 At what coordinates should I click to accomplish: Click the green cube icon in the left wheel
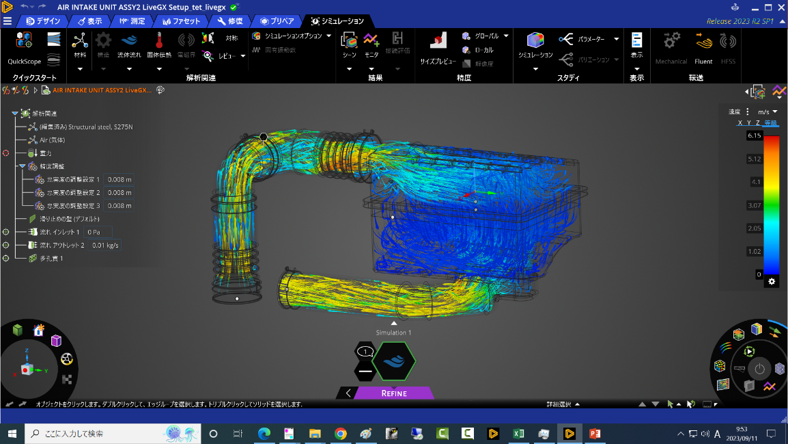[18, 330]
